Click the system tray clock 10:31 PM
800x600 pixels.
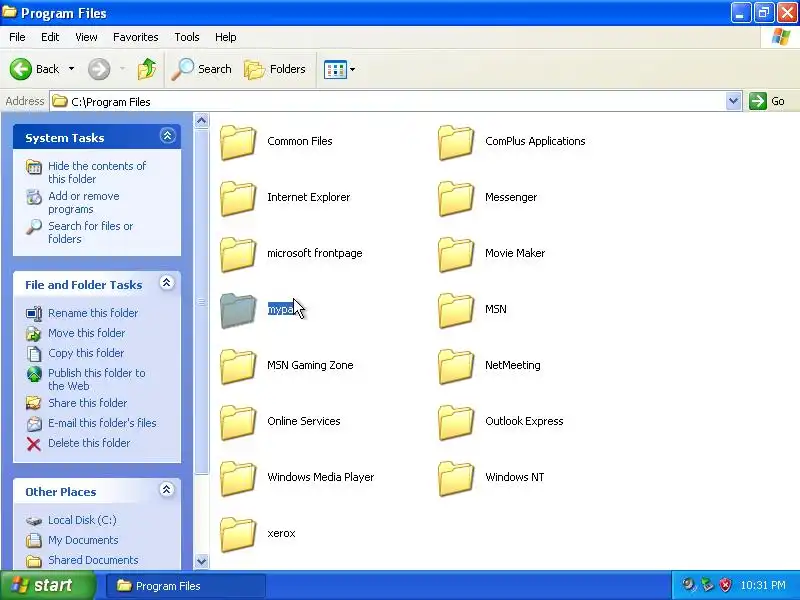(763, 585)
